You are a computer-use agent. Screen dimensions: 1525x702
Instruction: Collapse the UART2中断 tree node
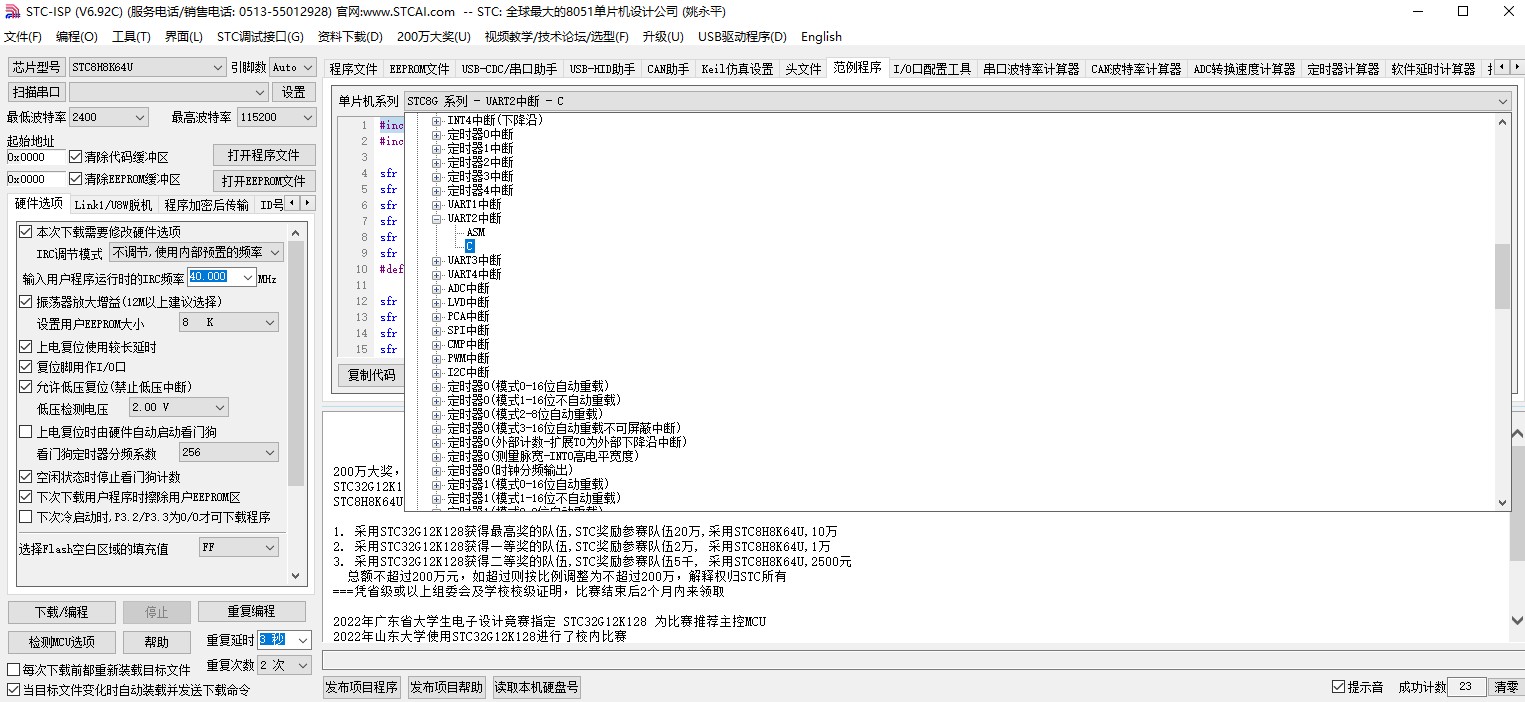pyautogui.click(x=436, y=218)
